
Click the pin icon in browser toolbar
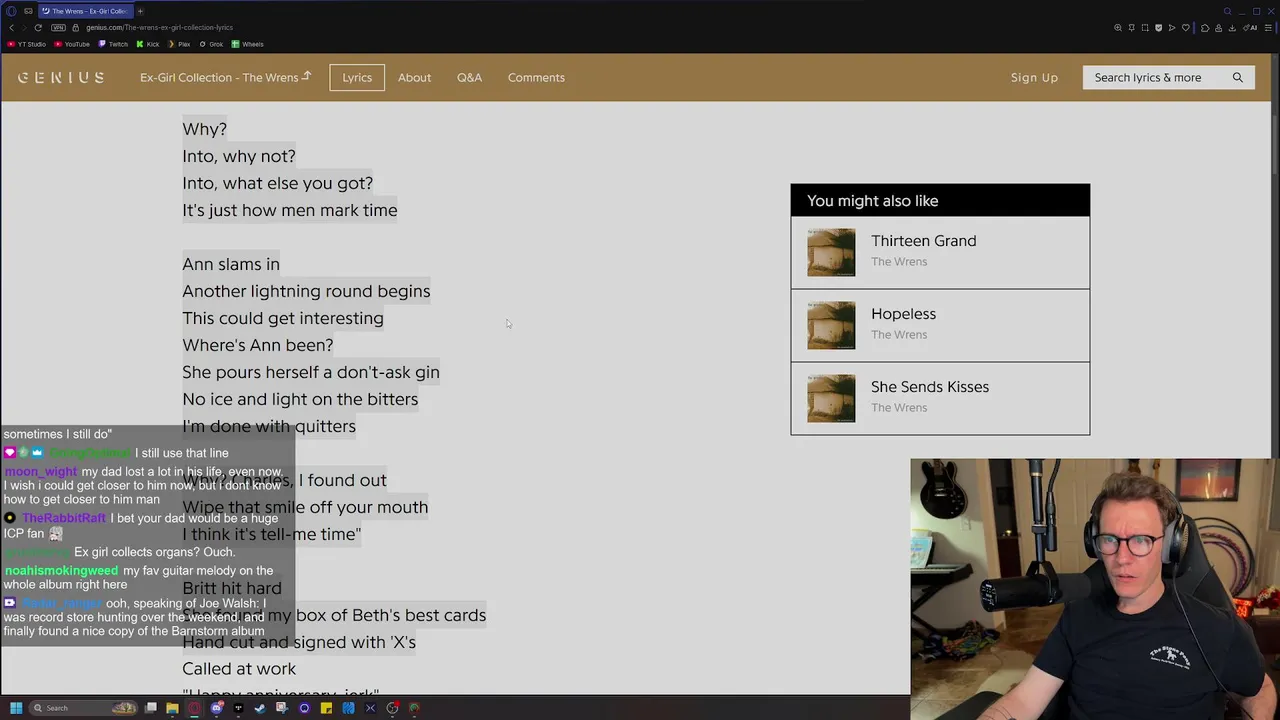tap(1132, 27)
